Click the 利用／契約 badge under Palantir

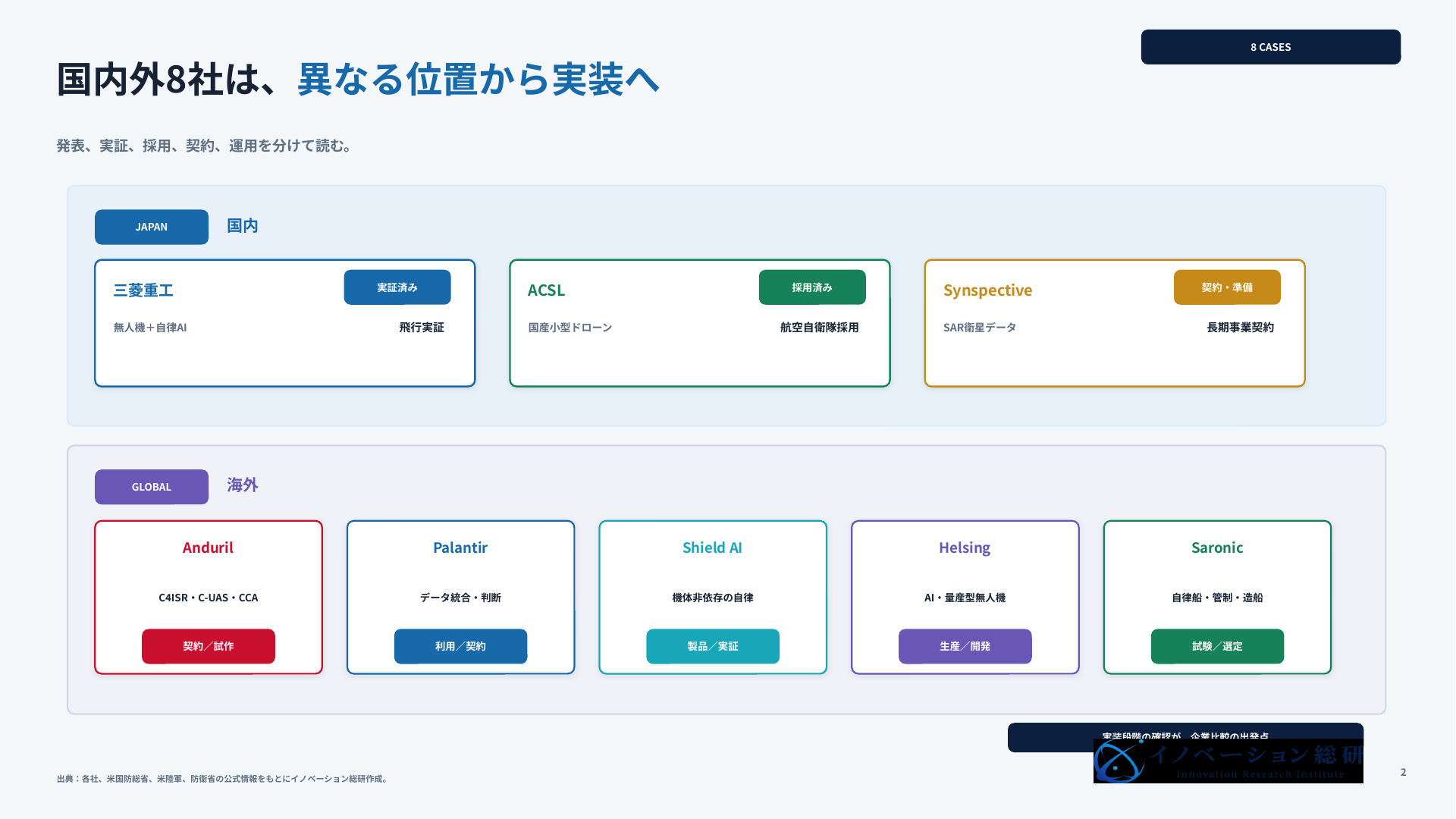(x=460, y=646)
